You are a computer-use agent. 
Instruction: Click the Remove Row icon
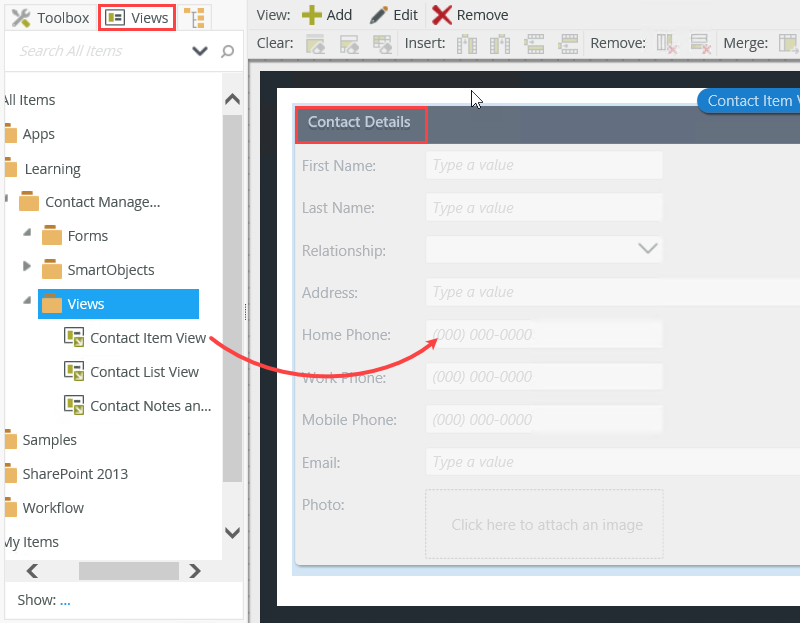click(699, 43)
